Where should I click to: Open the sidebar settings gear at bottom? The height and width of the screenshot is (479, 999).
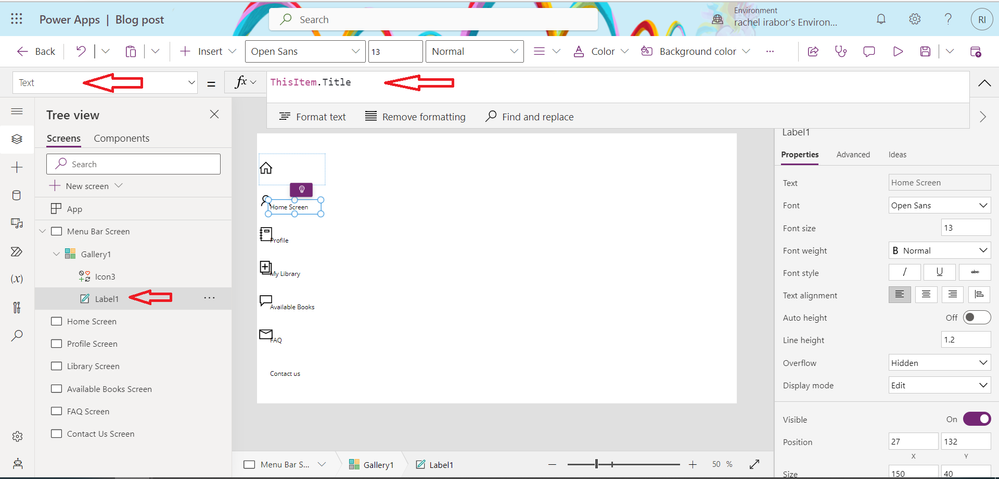point(17,436)
